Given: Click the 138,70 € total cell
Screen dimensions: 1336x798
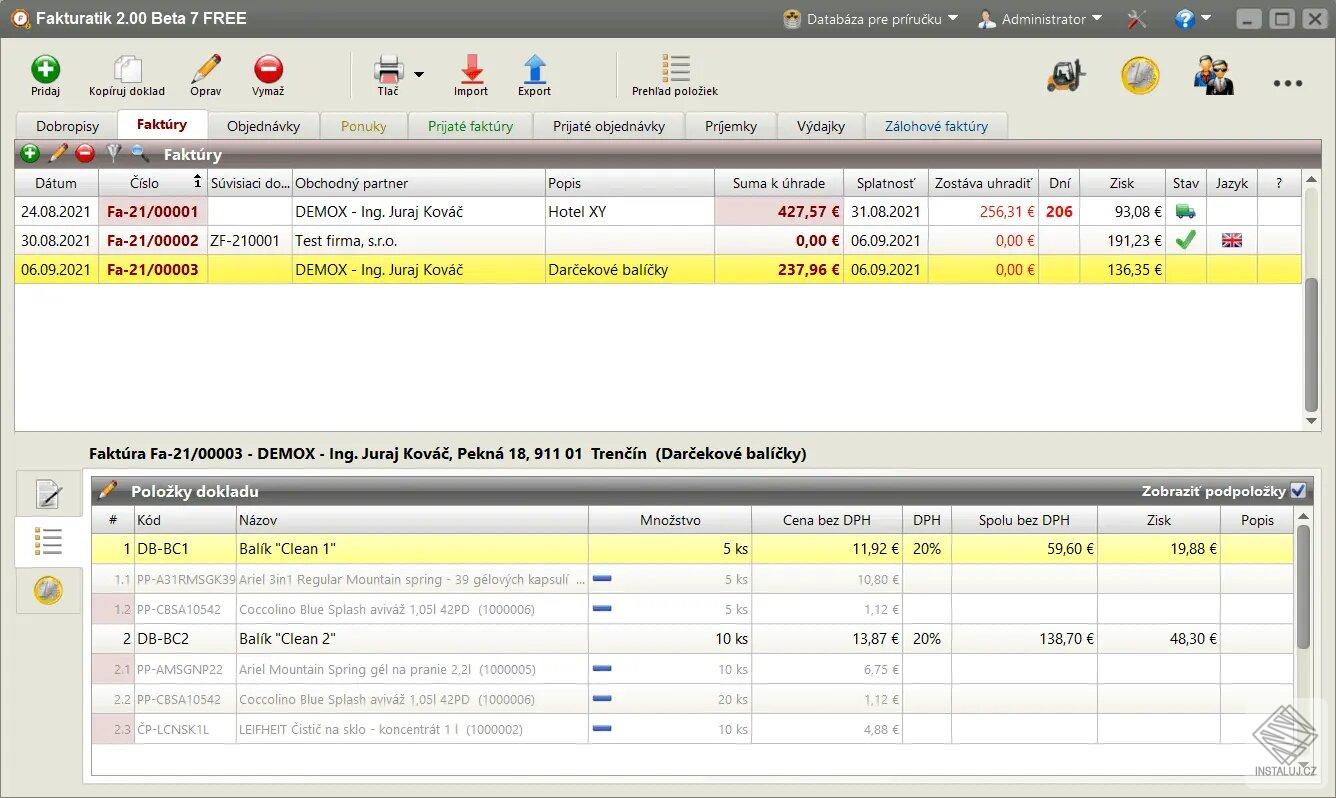Looking at the screenshot, I should point(1024,639).
